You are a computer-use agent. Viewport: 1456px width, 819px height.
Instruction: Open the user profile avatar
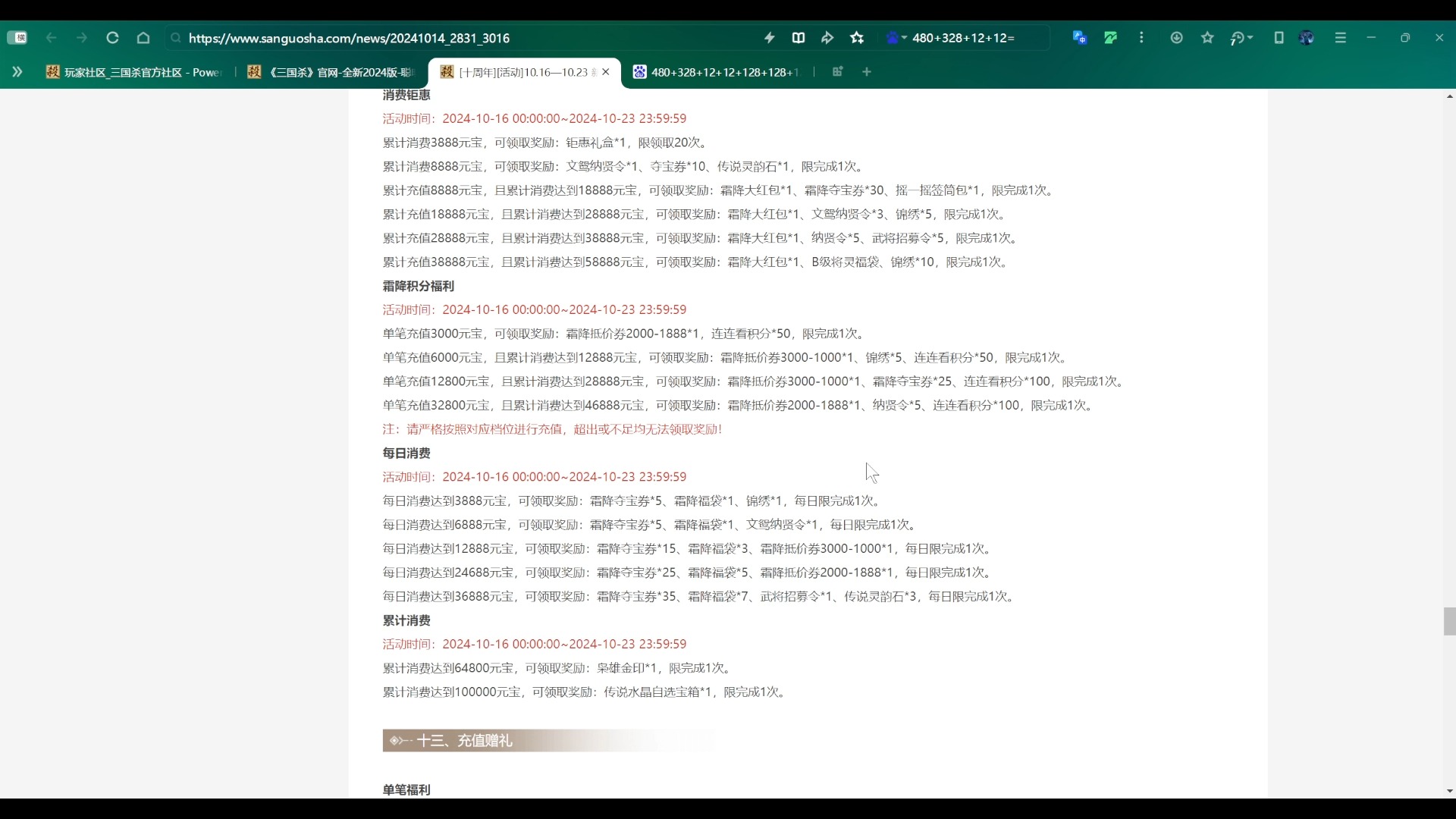tap(1307, 38)
